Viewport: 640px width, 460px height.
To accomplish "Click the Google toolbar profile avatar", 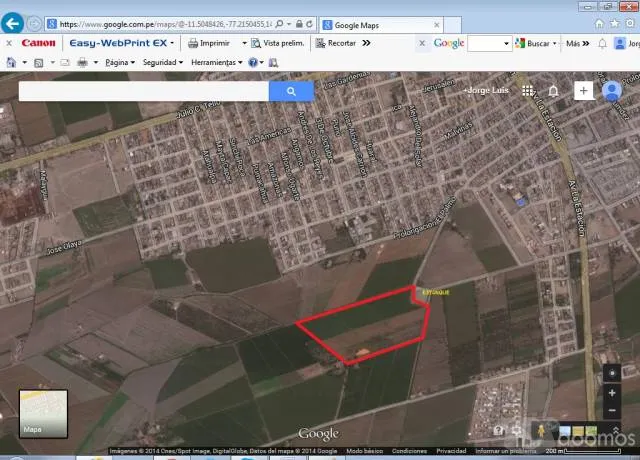I will [x=620, y=43].
